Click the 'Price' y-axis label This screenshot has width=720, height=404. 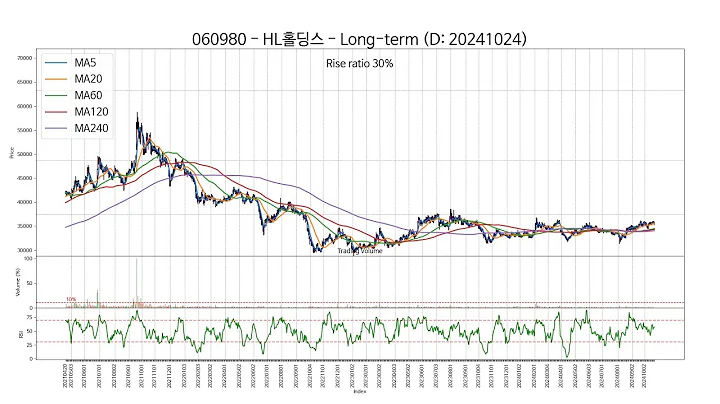coord(11,153)
